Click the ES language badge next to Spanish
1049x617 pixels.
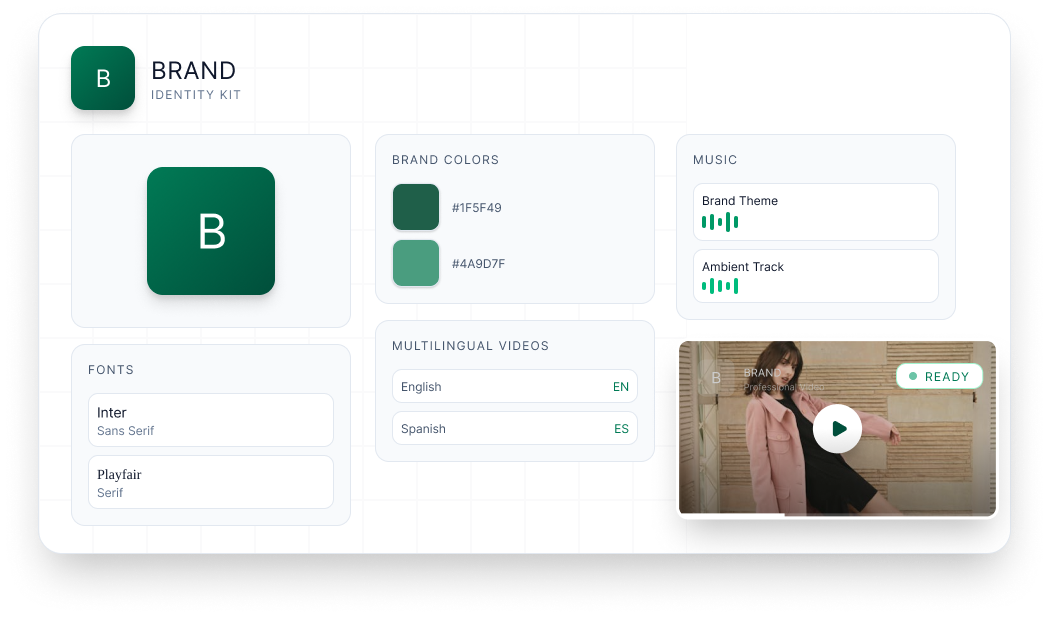[x=621, y=428]
